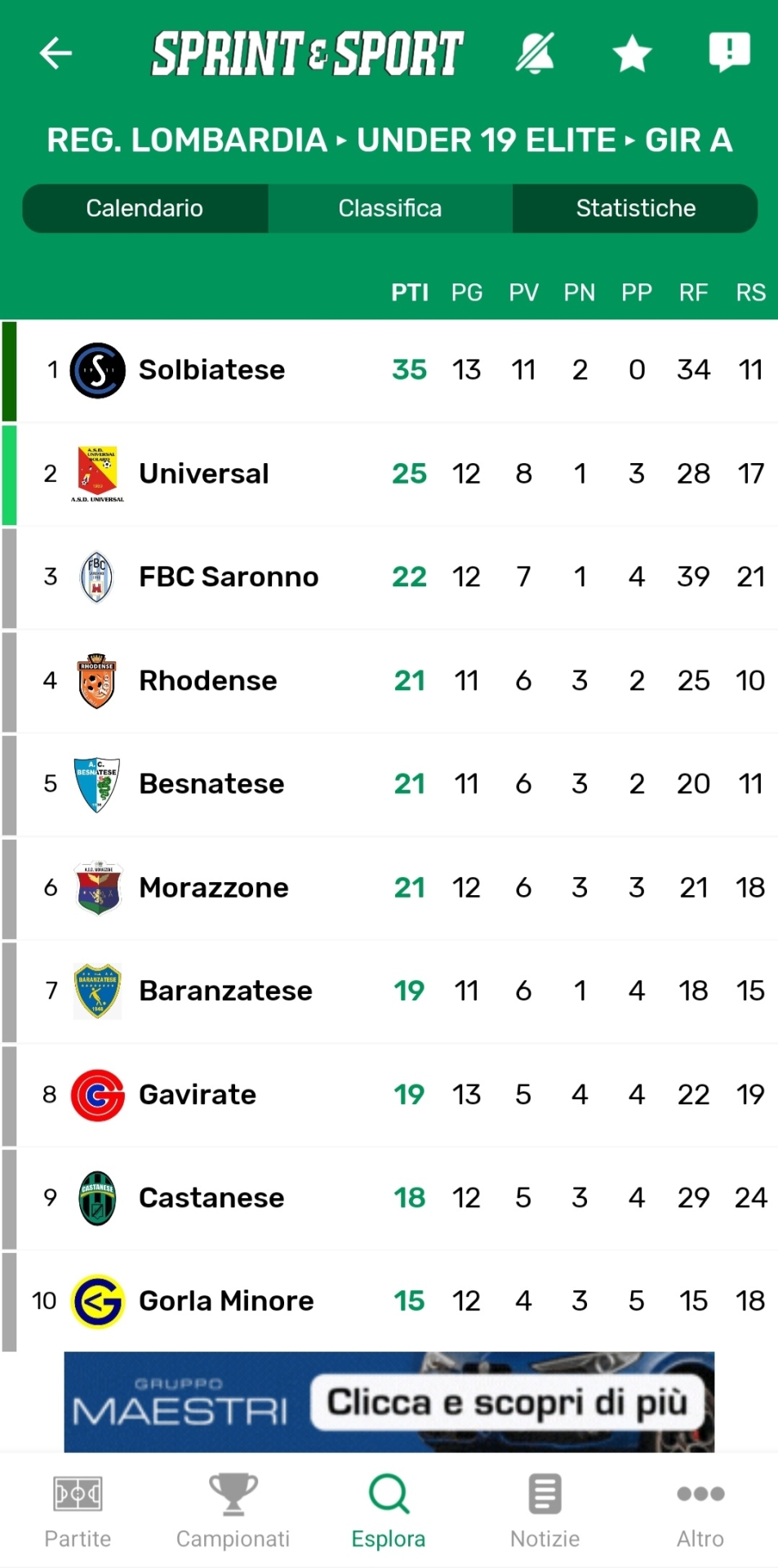Select the FBC Saronno team name
Screen dimensions: 778x1568
[x=229, y=577]
